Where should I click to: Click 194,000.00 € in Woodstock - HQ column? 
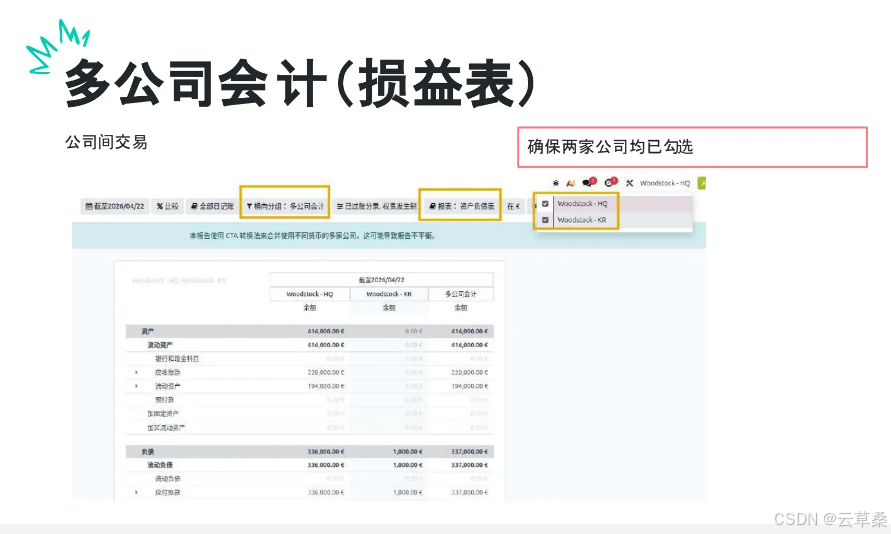(x=326, y=386)
